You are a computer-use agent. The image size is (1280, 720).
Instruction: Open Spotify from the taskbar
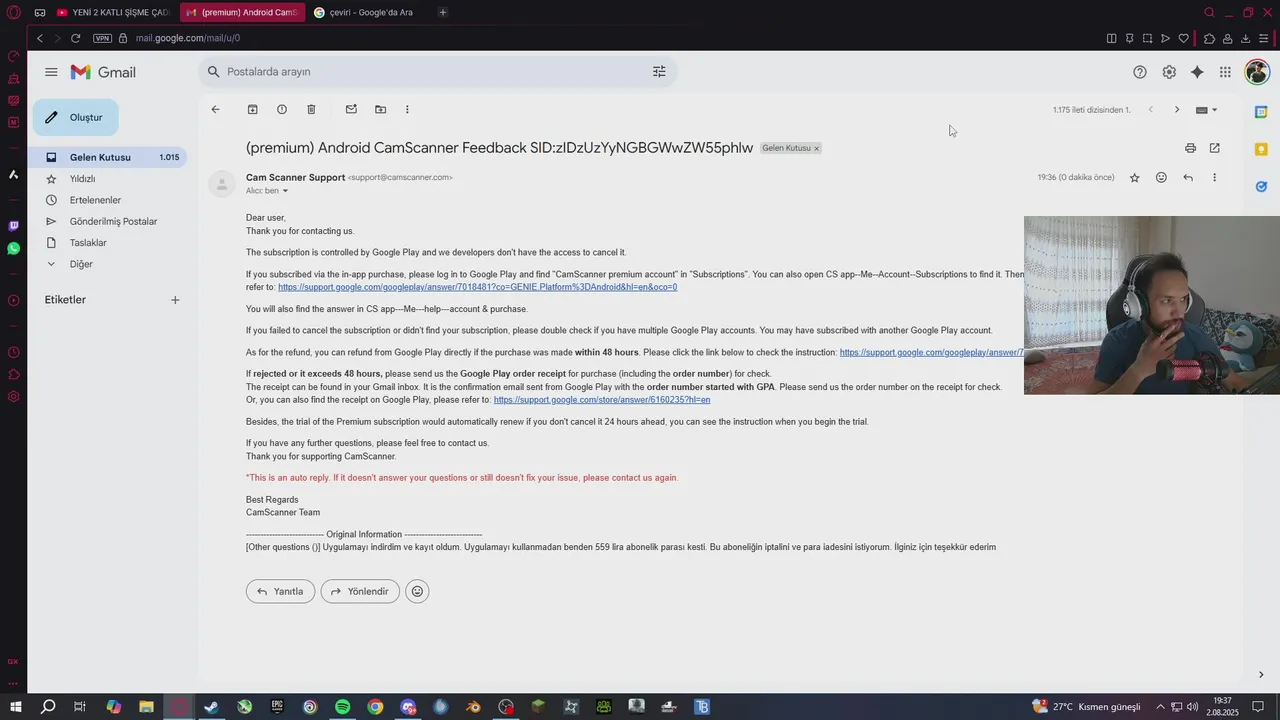coord(342,707)
